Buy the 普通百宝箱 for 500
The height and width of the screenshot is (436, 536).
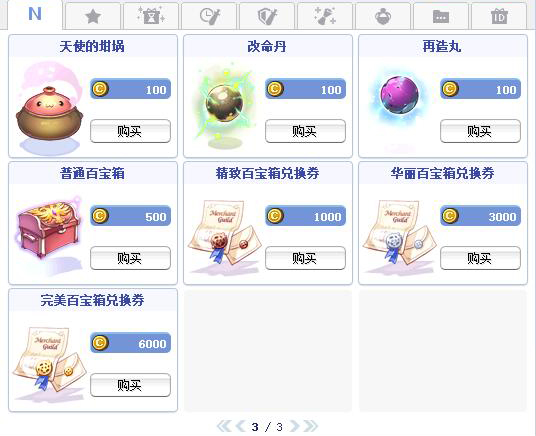(x=130, y=258)
